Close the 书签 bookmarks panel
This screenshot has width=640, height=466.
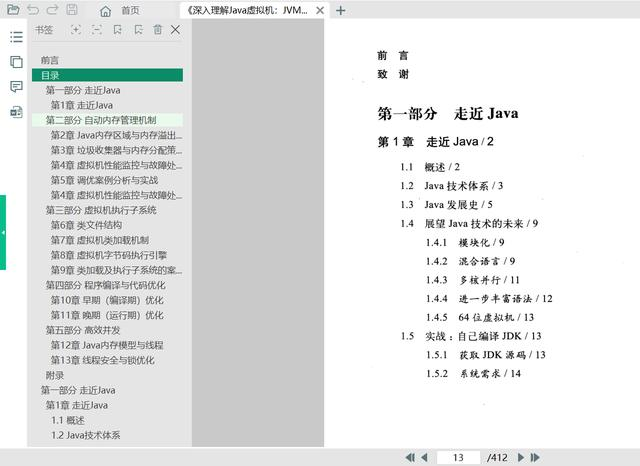[176, 29]
